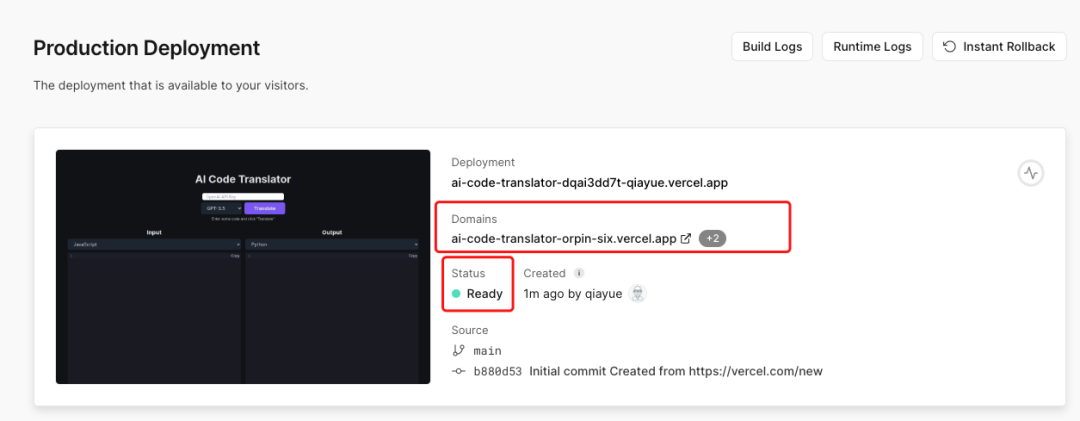Click the commit icon before b880d53
Image resolution: width=1080 pixels, height=421 pixels.
(459, 371)
